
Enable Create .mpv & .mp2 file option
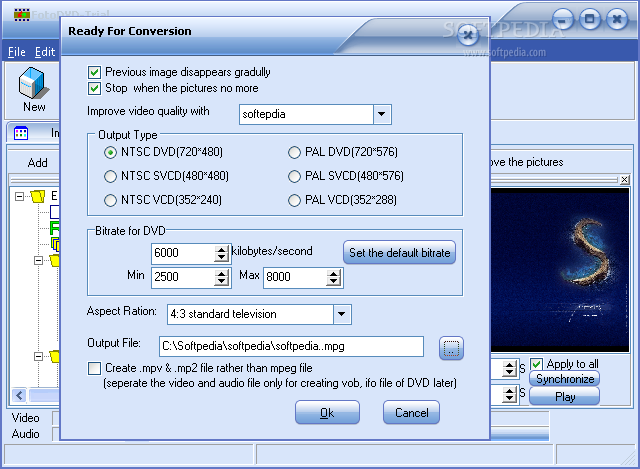94,369
